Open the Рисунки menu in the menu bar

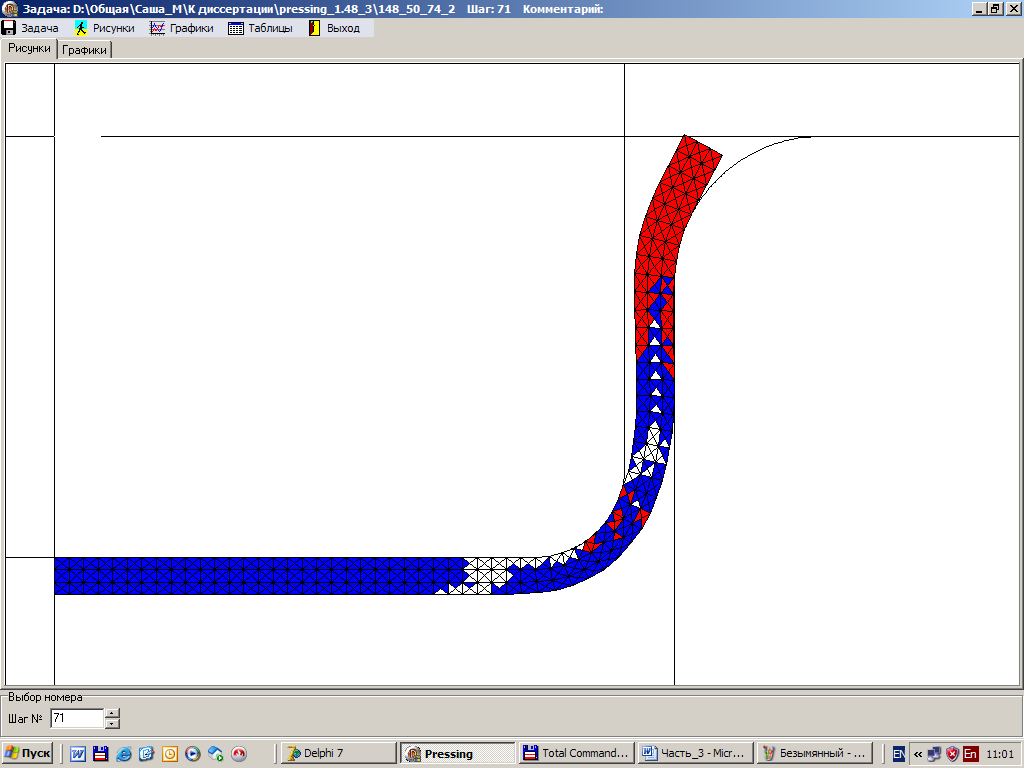105,28
